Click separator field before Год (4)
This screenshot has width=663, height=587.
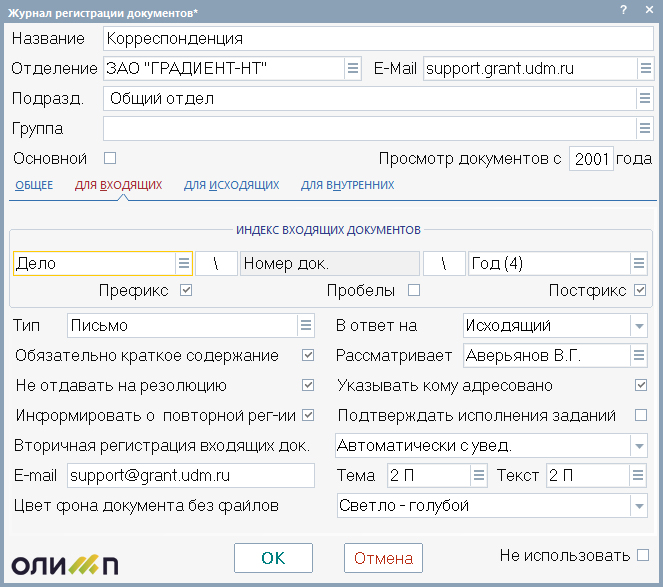(x=444, y=263)
